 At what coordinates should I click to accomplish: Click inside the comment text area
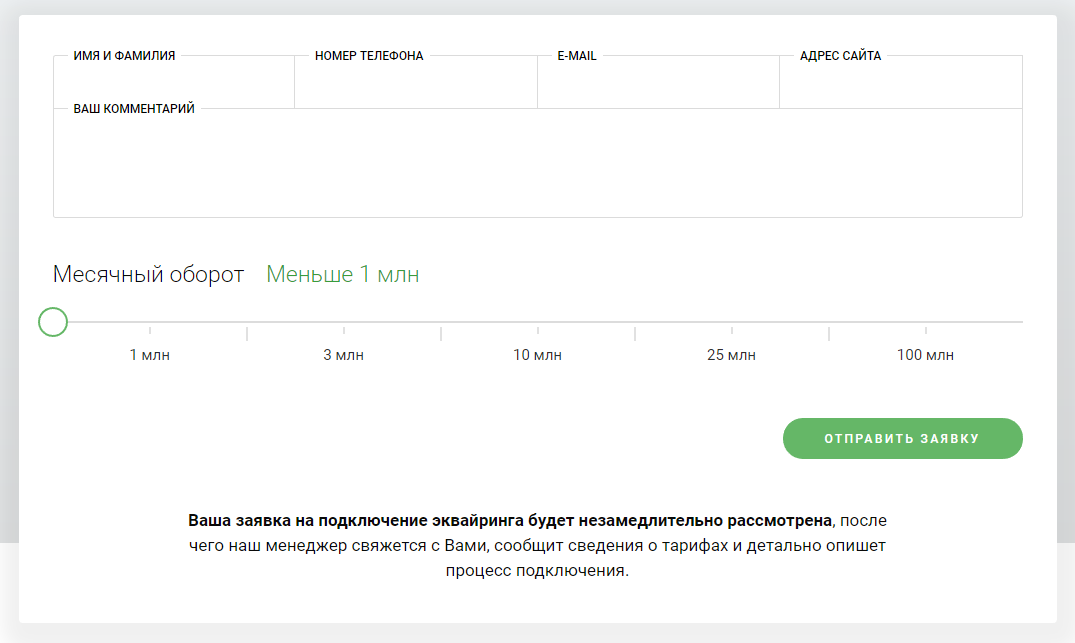click(537, 165)
